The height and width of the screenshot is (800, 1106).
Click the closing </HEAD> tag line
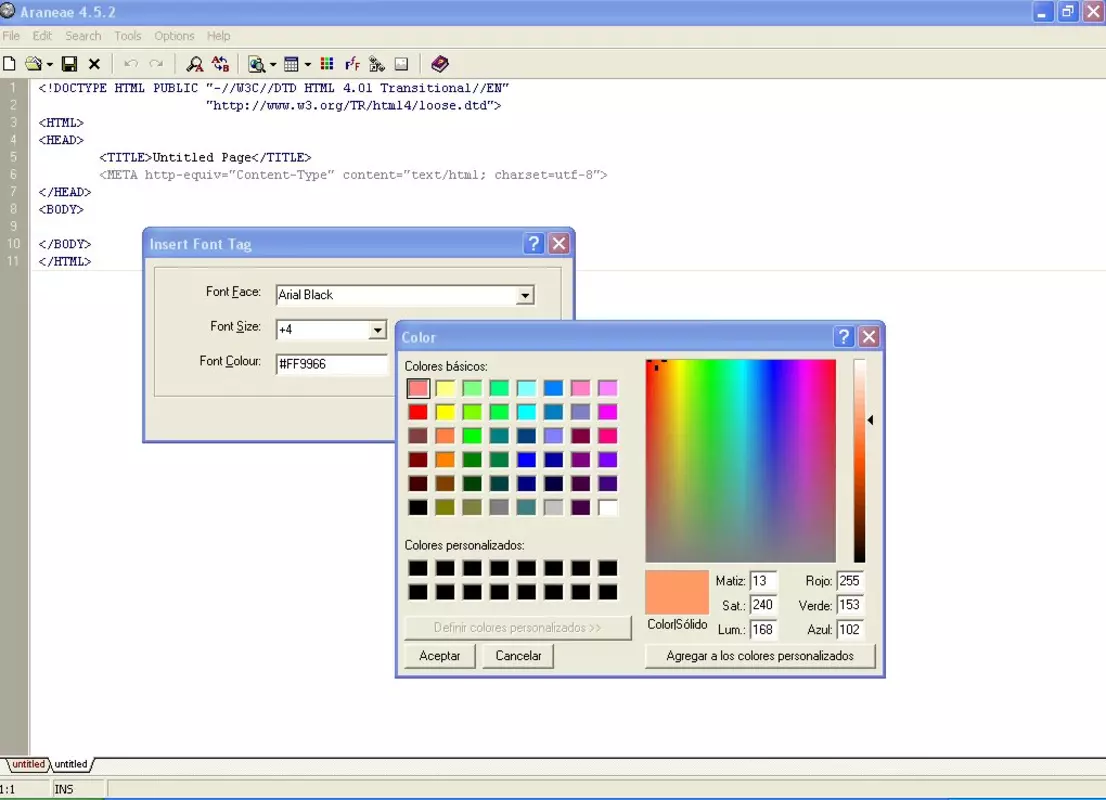65,192
